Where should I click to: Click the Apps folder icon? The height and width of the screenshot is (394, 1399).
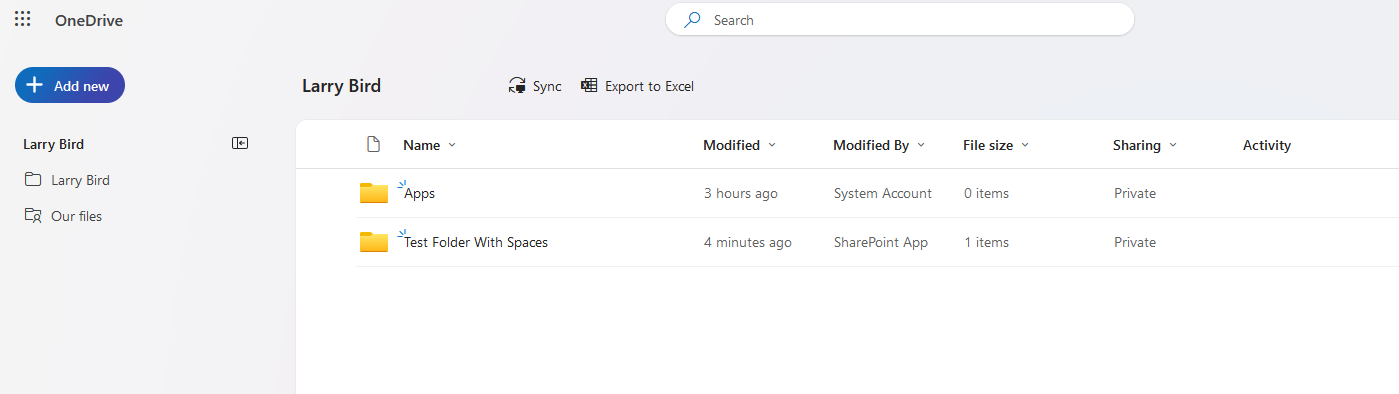tap(374, 193)
